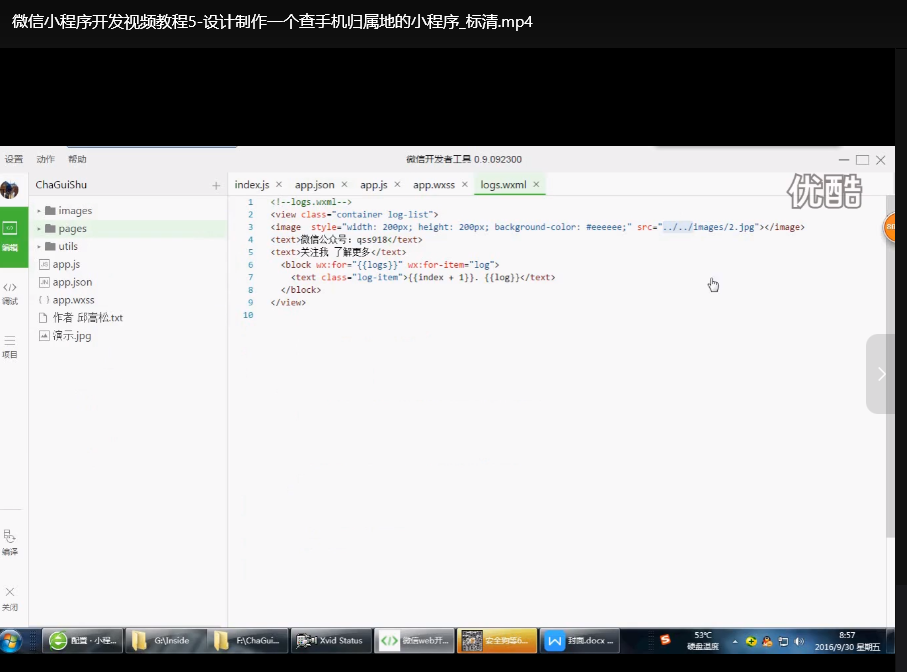The image size is (907, 672).
Task: Switch to the app.json tab
Action: click(314, 184)
